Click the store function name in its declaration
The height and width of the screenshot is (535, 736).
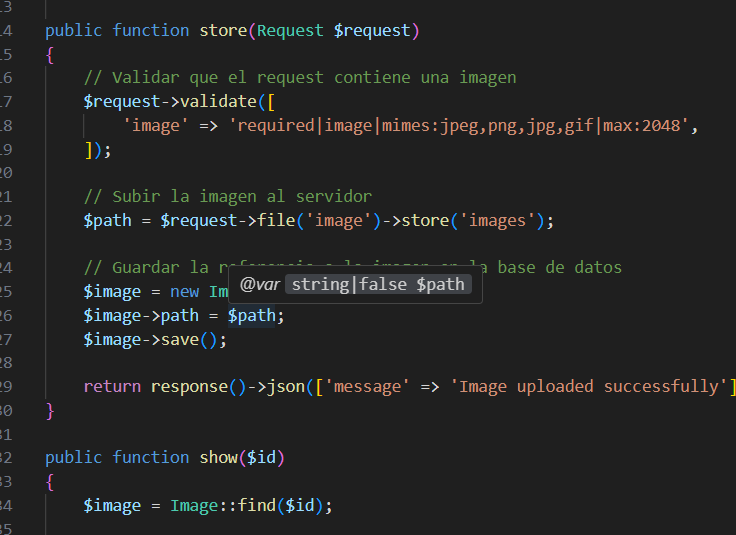(223, 30)
